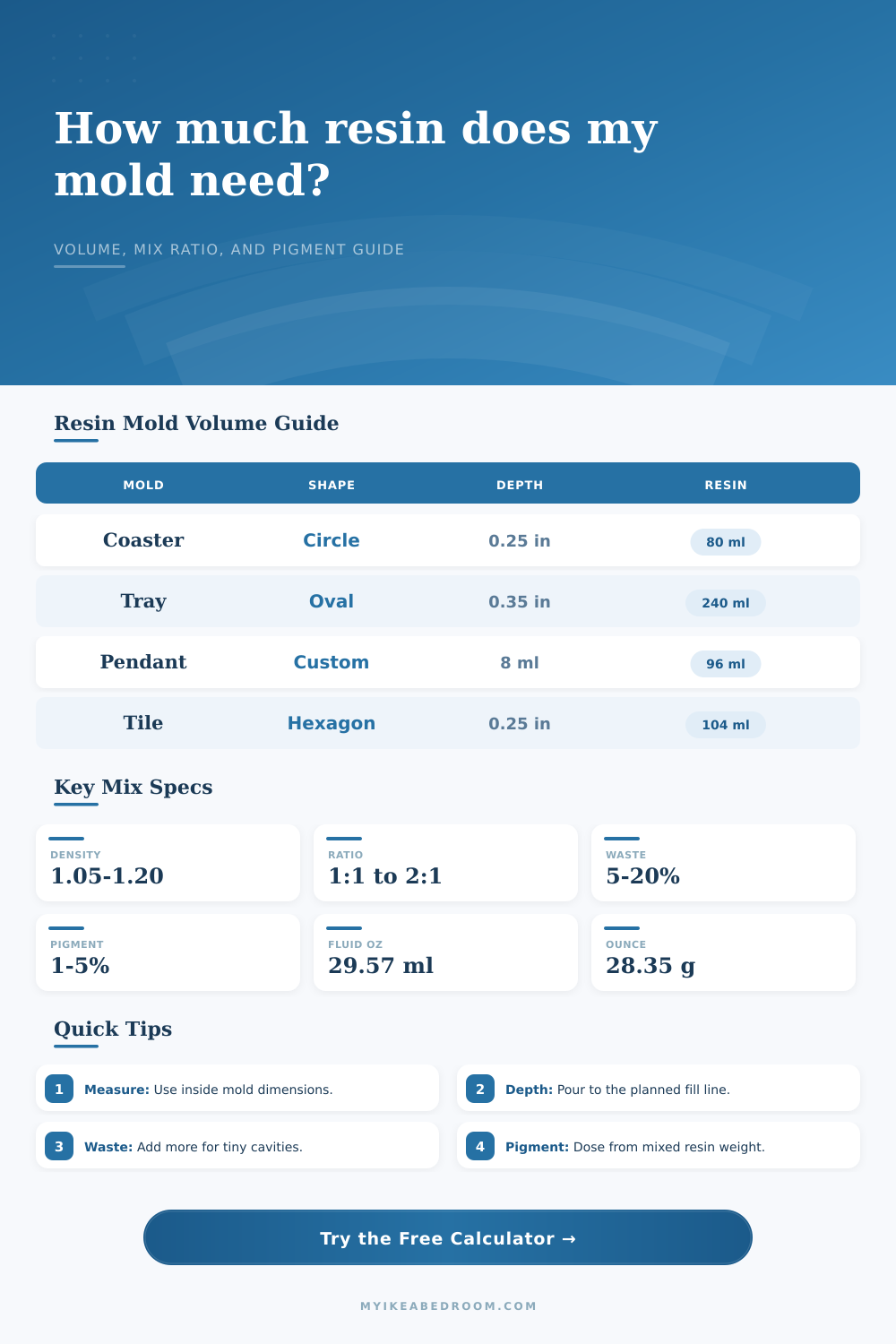896x1344 pixels.
Task: Select the Fluid Oz 29.57 ml card
Action: [445, 952]
